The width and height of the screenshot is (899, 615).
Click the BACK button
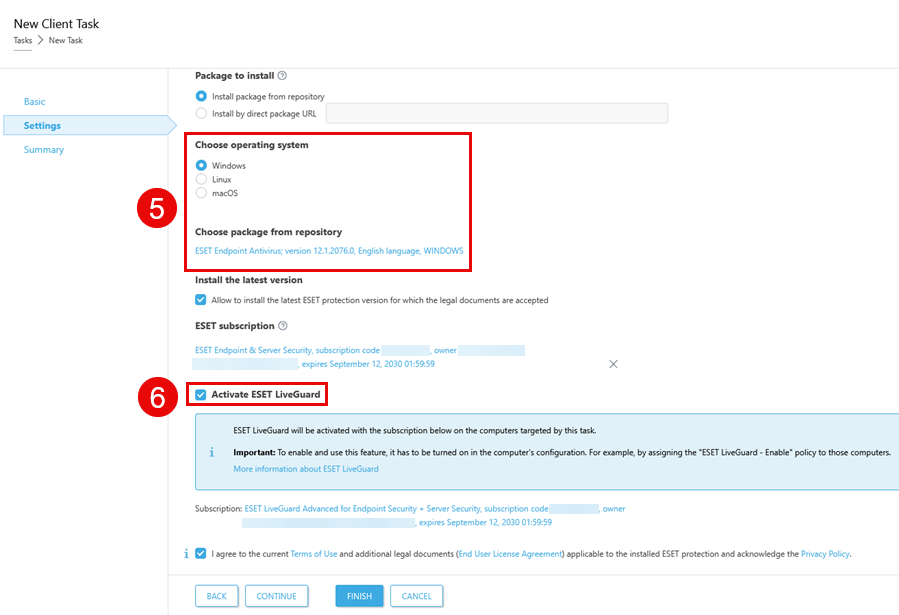(217, 596)
